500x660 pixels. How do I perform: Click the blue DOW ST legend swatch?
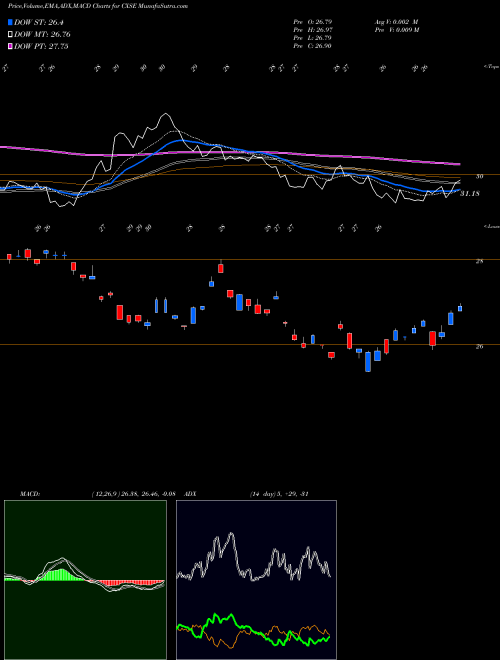(10, 22)
